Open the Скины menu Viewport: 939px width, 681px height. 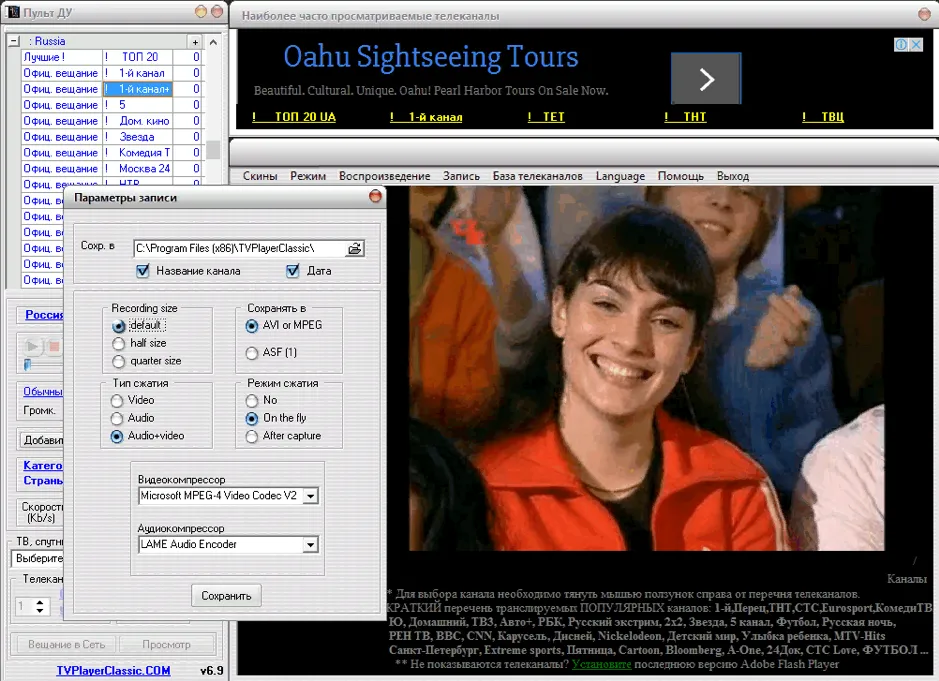coord(260,176)
